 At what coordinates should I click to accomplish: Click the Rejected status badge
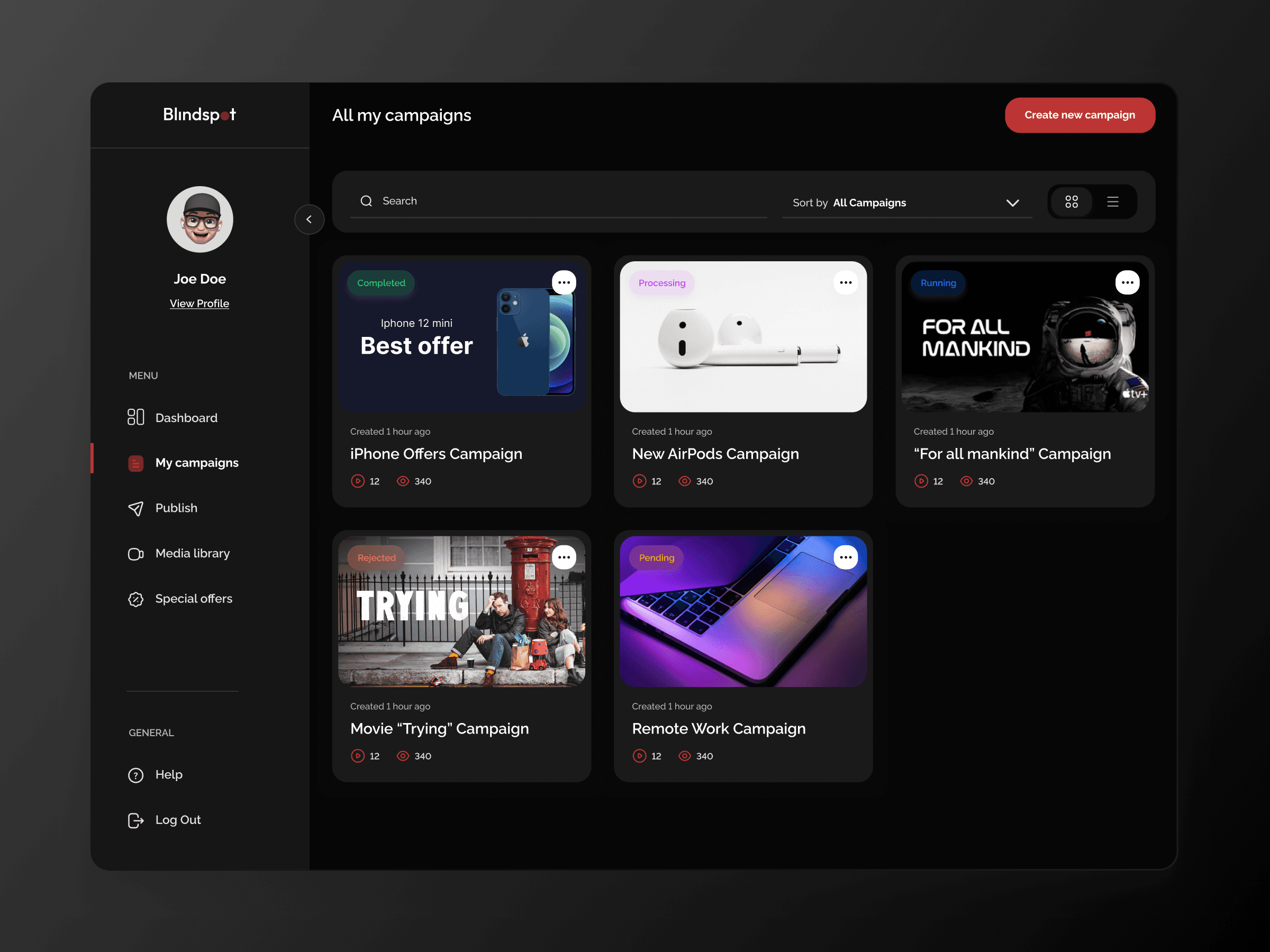click(x=376, y=558)
